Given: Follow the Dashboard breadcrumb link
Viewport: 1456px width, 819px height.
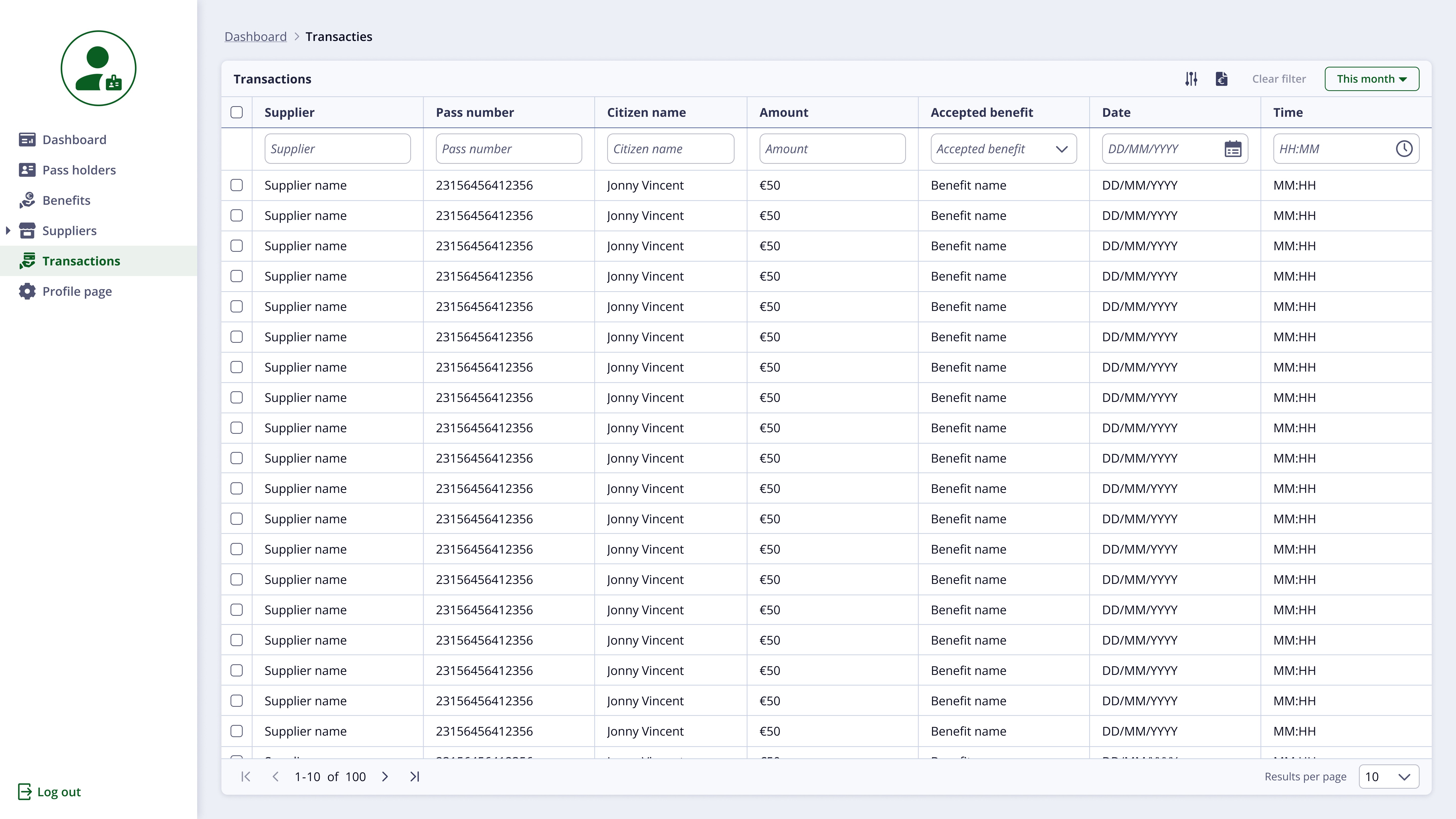Looking at the screenshot, I should click(x=256, y=37).
